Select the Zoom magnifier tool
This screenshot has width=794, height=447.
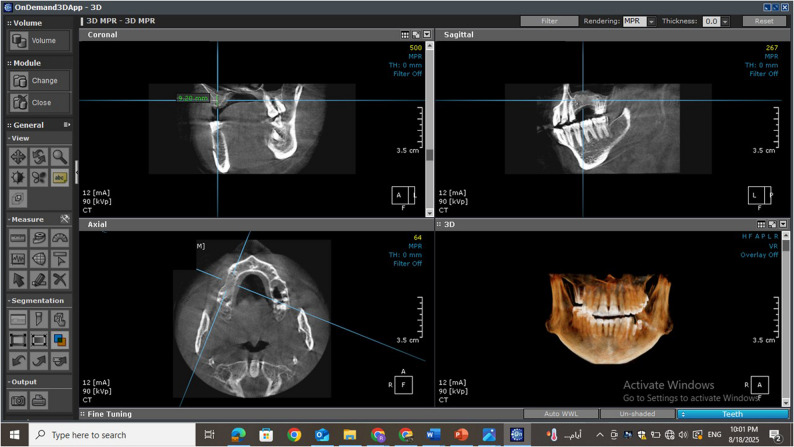60,157
